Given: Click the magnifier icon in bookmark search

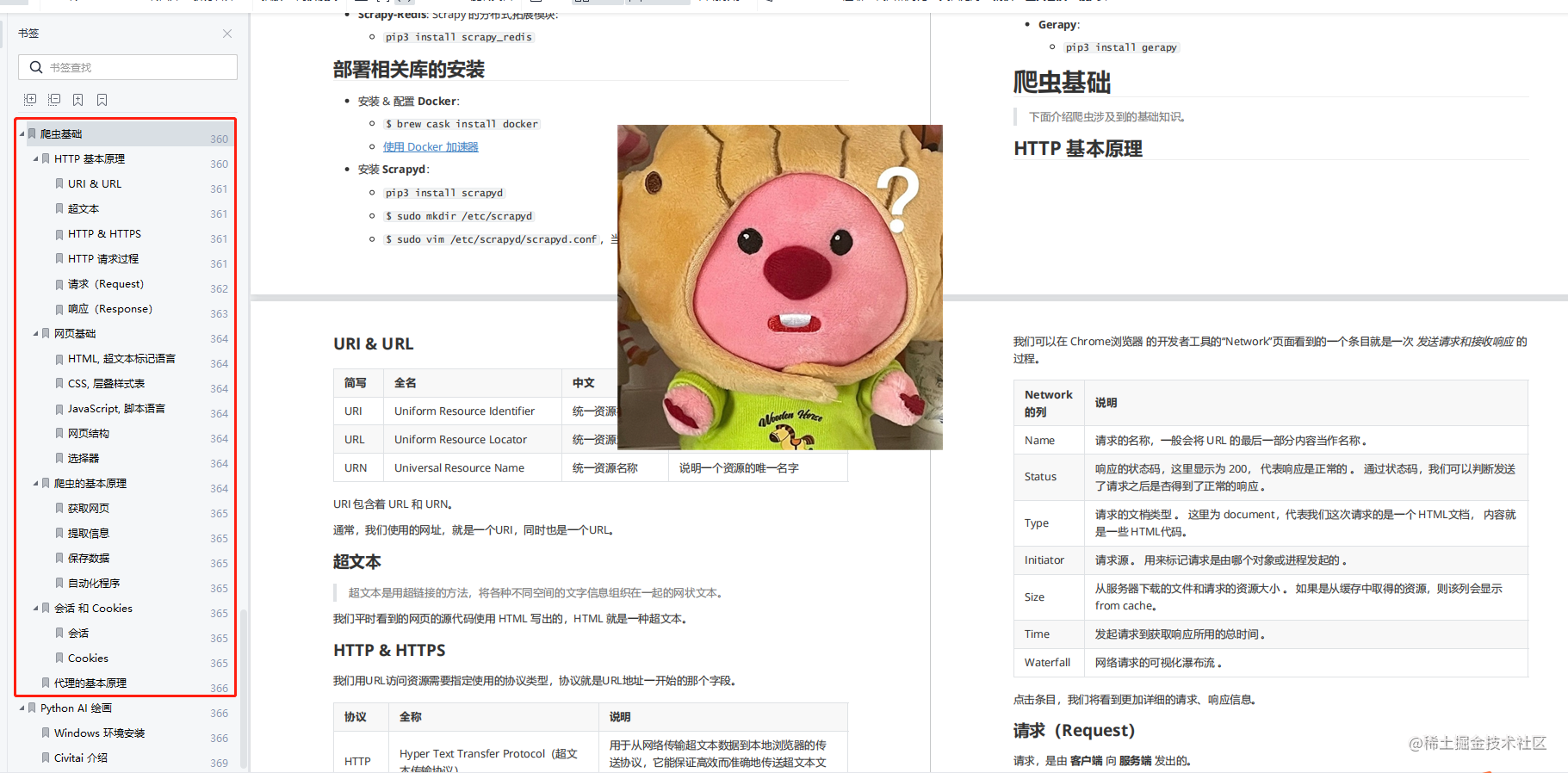Looking at the screenshot, I should point(36,67).
